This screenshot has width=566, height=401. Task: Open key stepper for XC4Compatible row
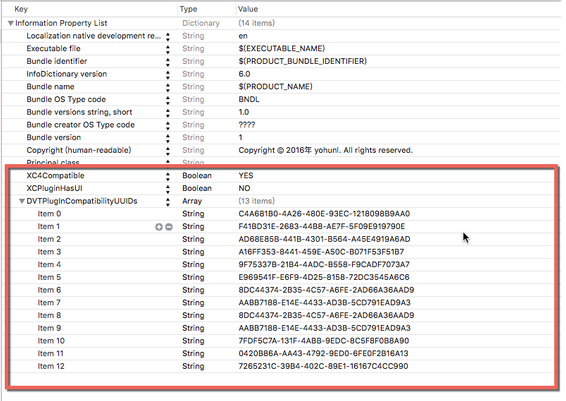(167, 176)
